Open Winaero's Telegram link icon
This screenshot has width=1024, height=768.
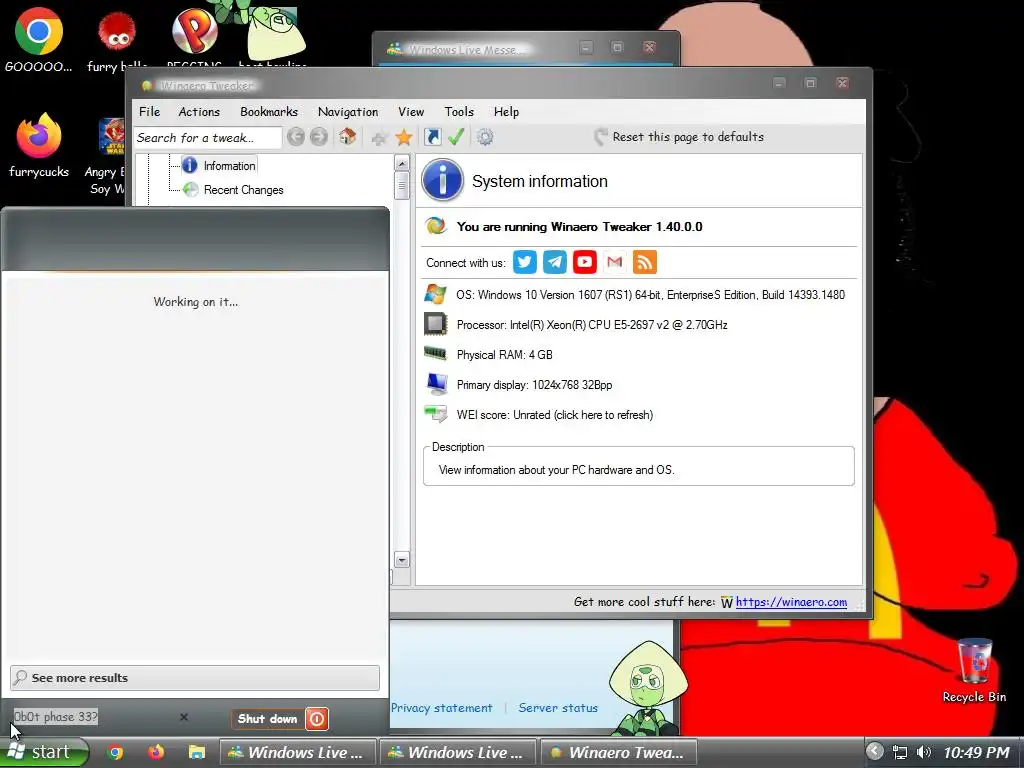point(554,262)
